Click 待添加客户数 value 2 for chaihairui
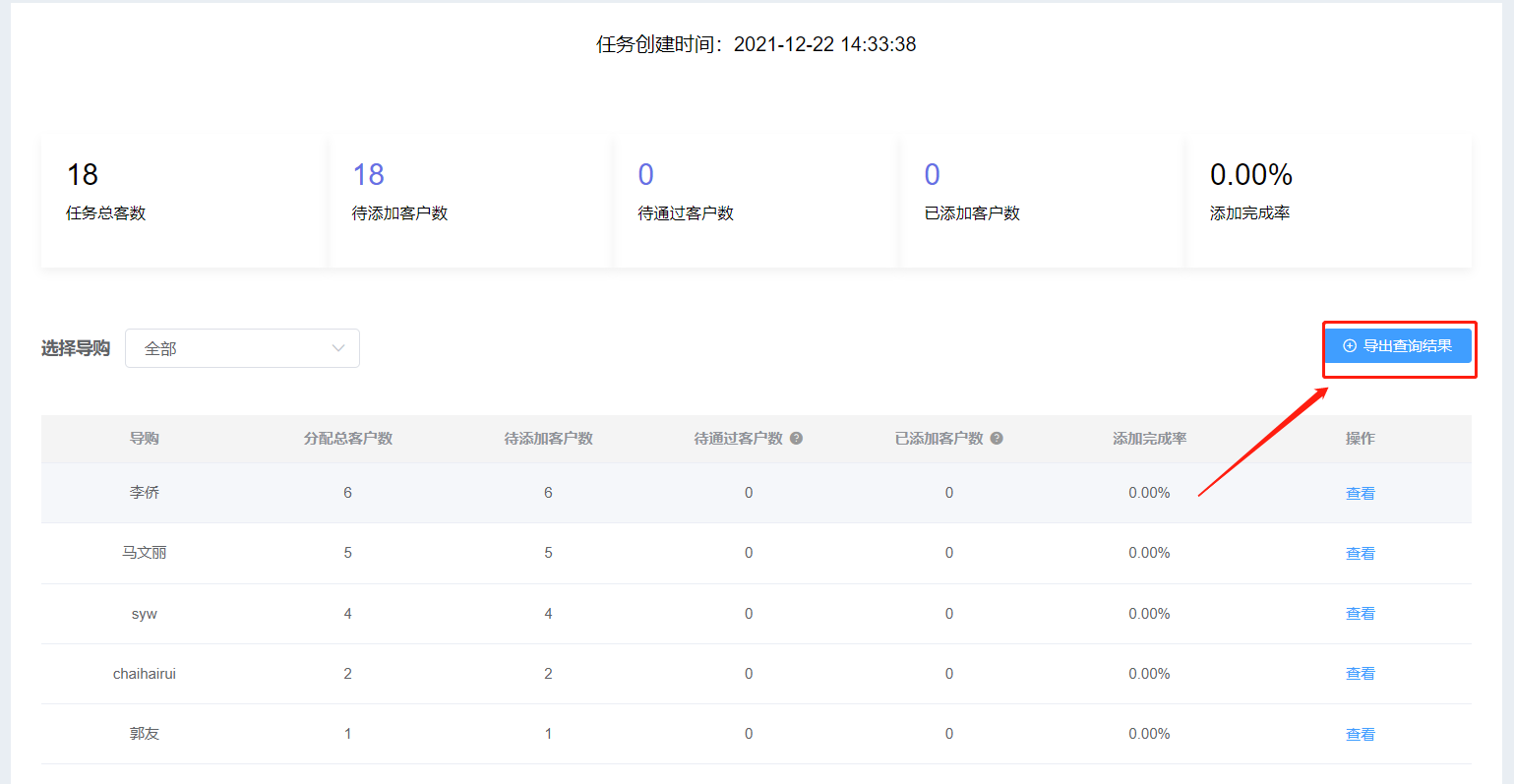Screen dimensions: 1514x784 548,674
